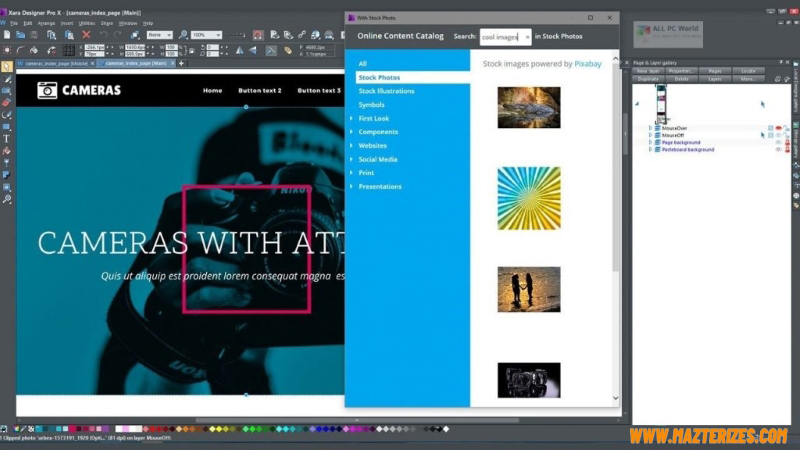
Task: Open the Edit menu
Action: 28,23
